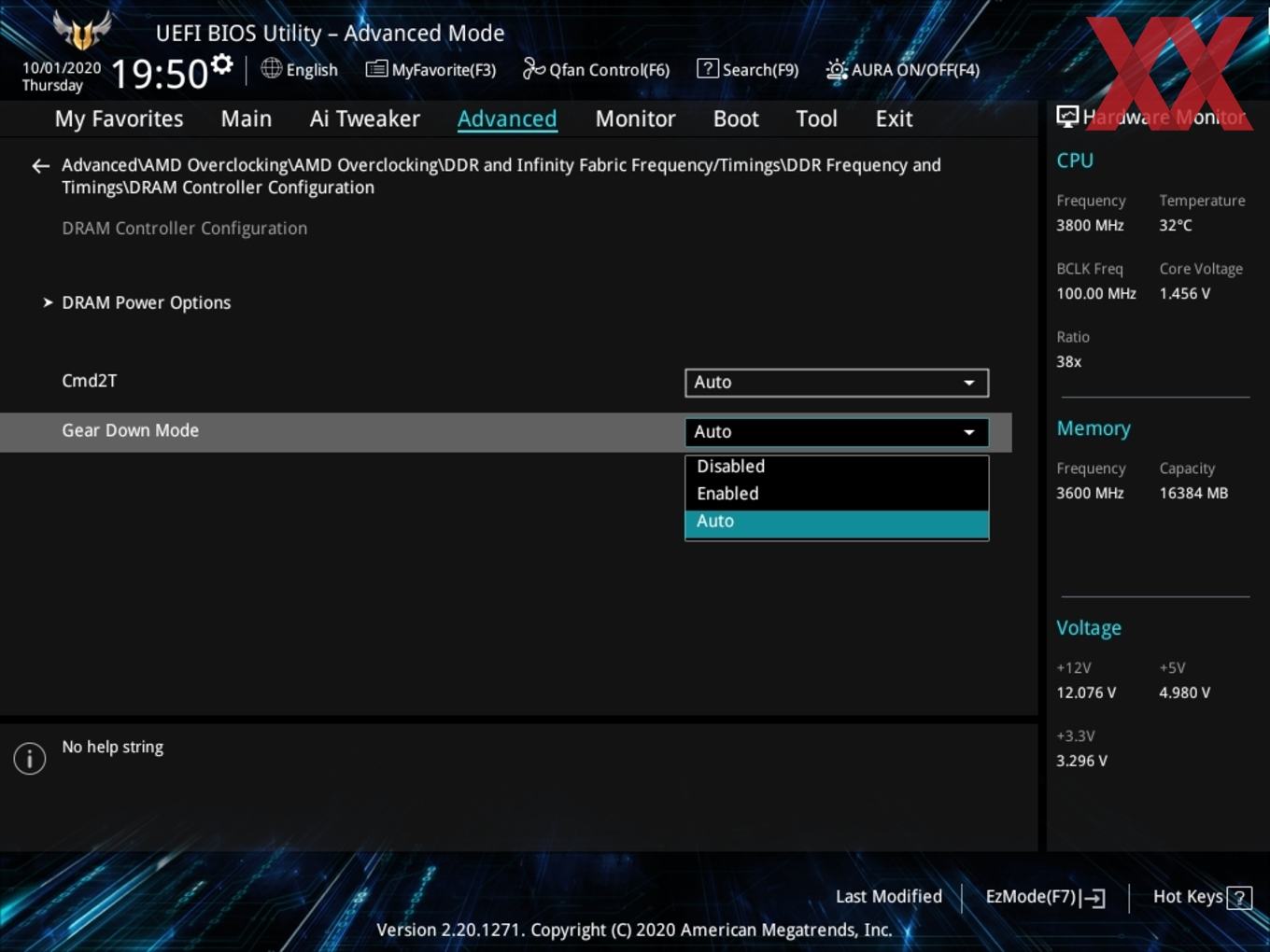
Task: Click the Hot Keys question mark icon
Action: 1239,898
